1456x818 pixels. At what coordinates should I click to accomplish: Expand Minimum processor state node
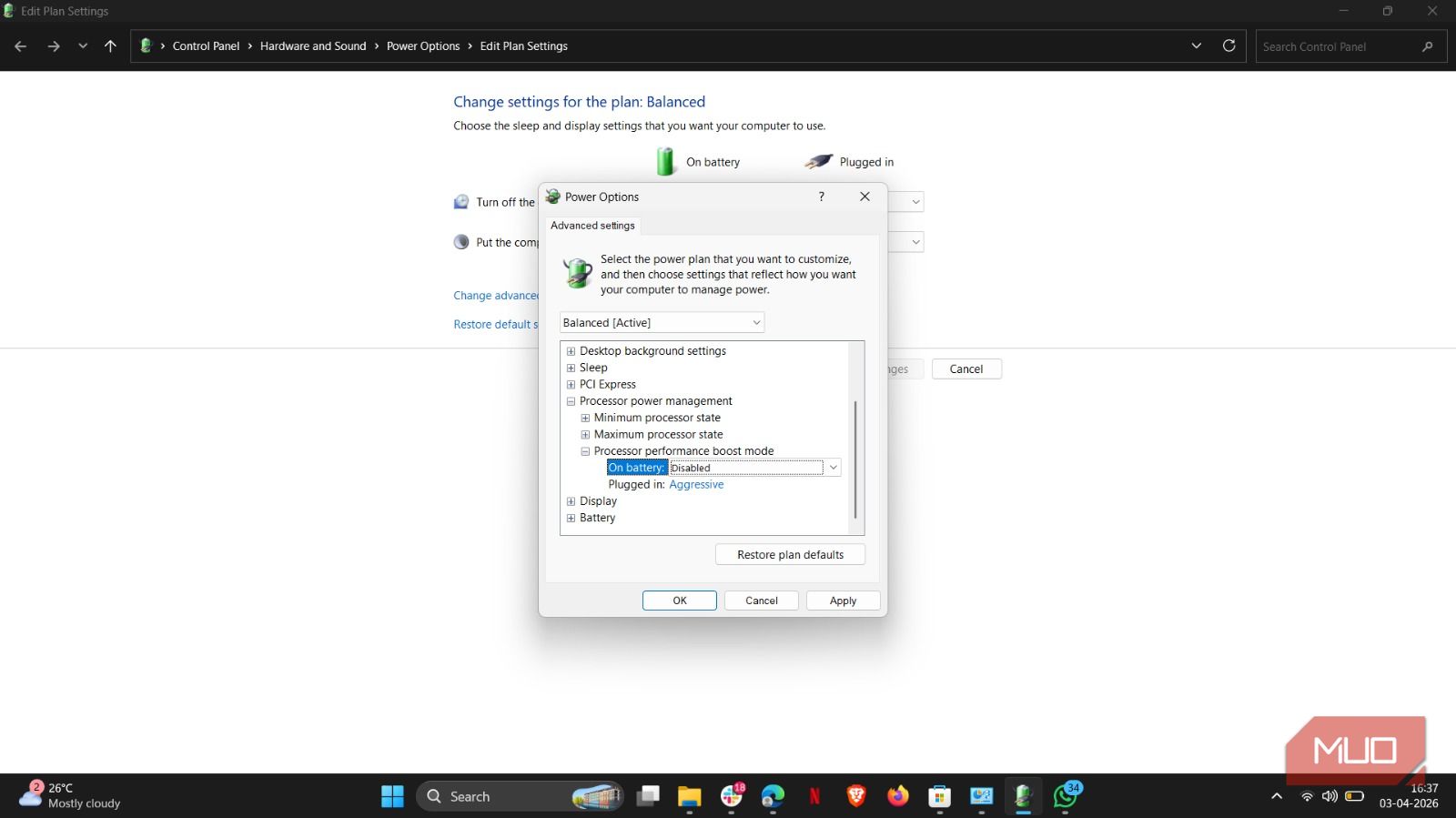pyautogui.click(x=585, y=418)
